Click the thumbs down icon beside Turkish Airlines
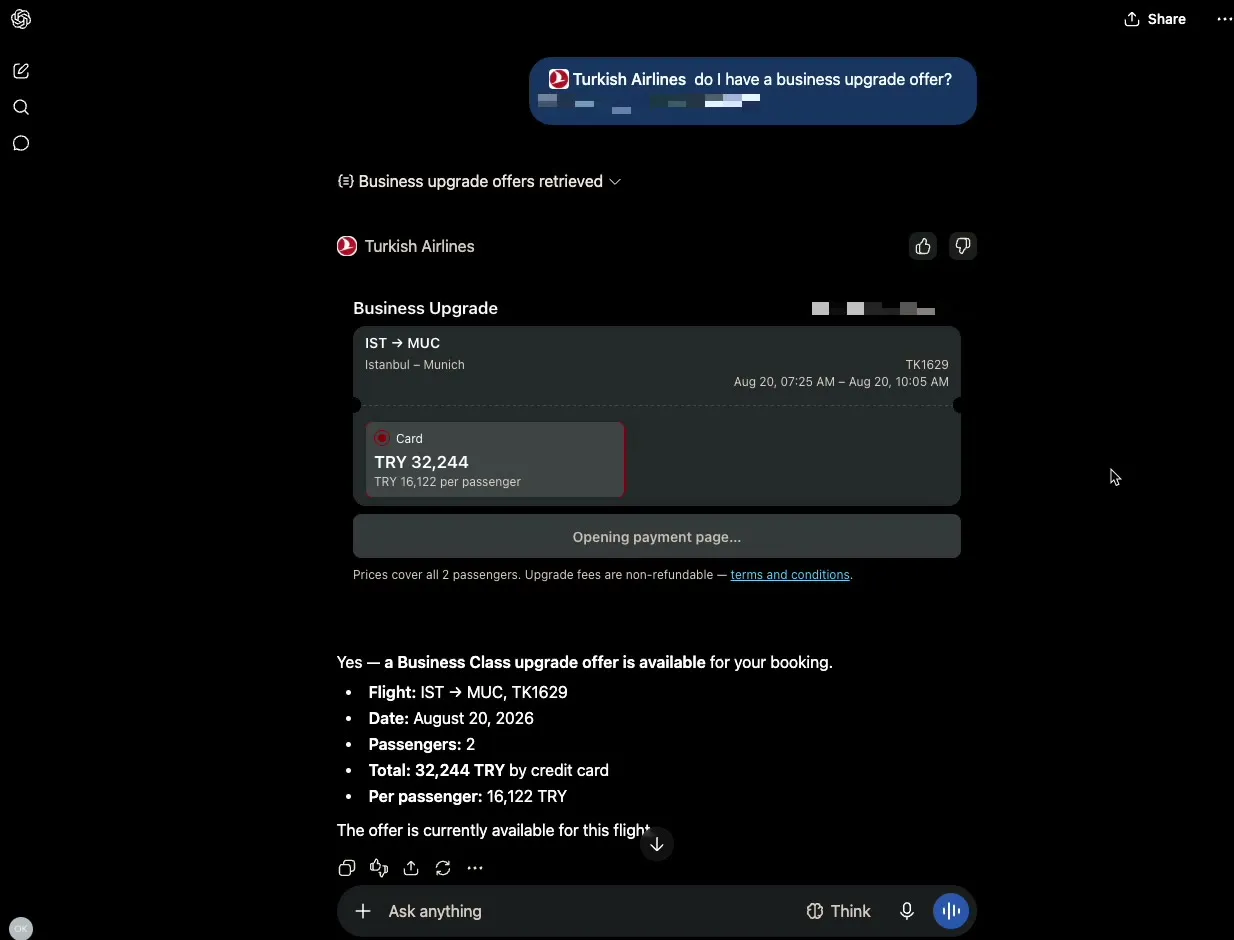Screen dimensions: 1234x940 tap(963, 246)
